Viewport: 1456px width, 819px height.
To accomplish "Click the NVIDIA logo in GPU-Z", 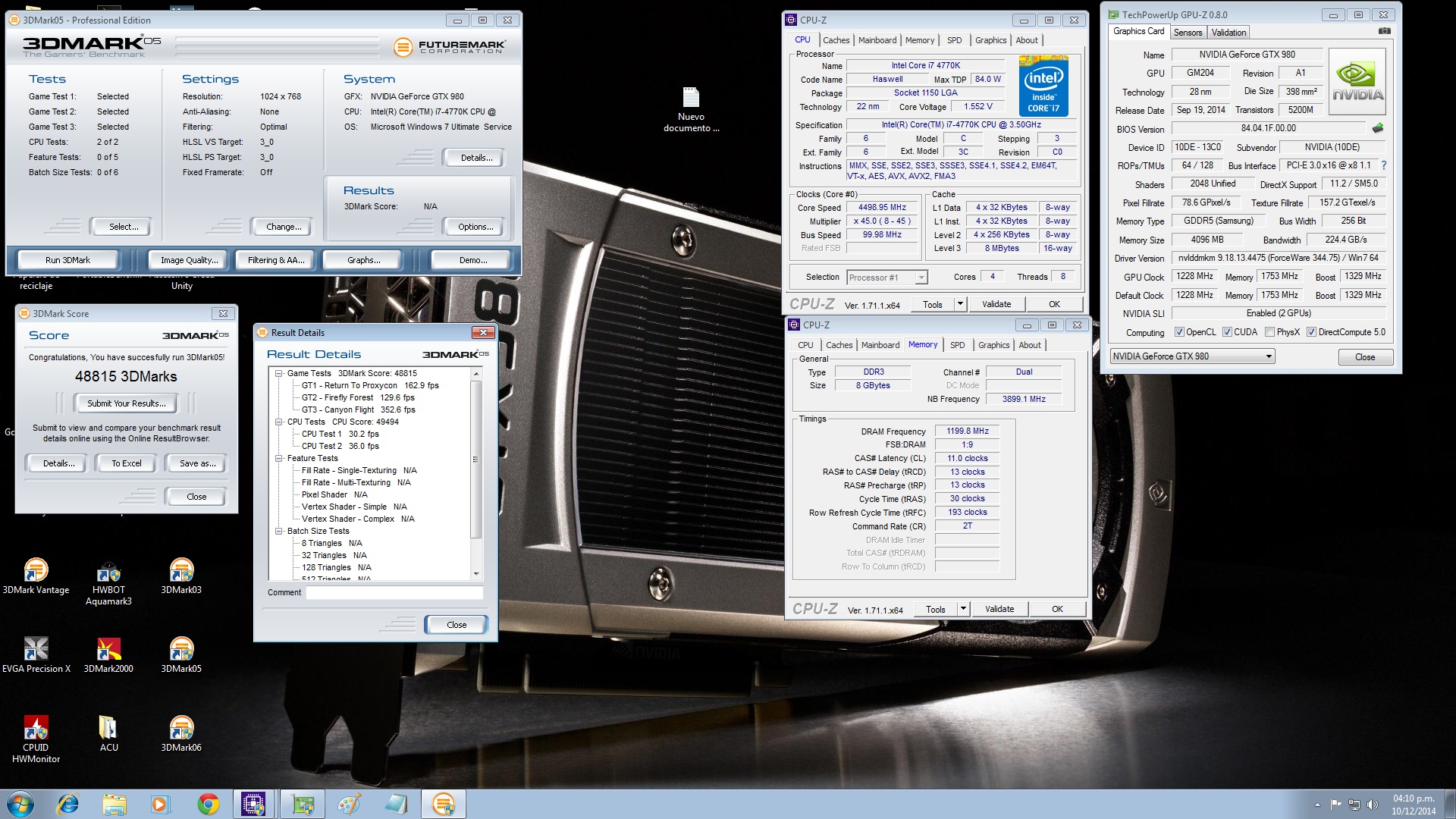I will 1357,81.
